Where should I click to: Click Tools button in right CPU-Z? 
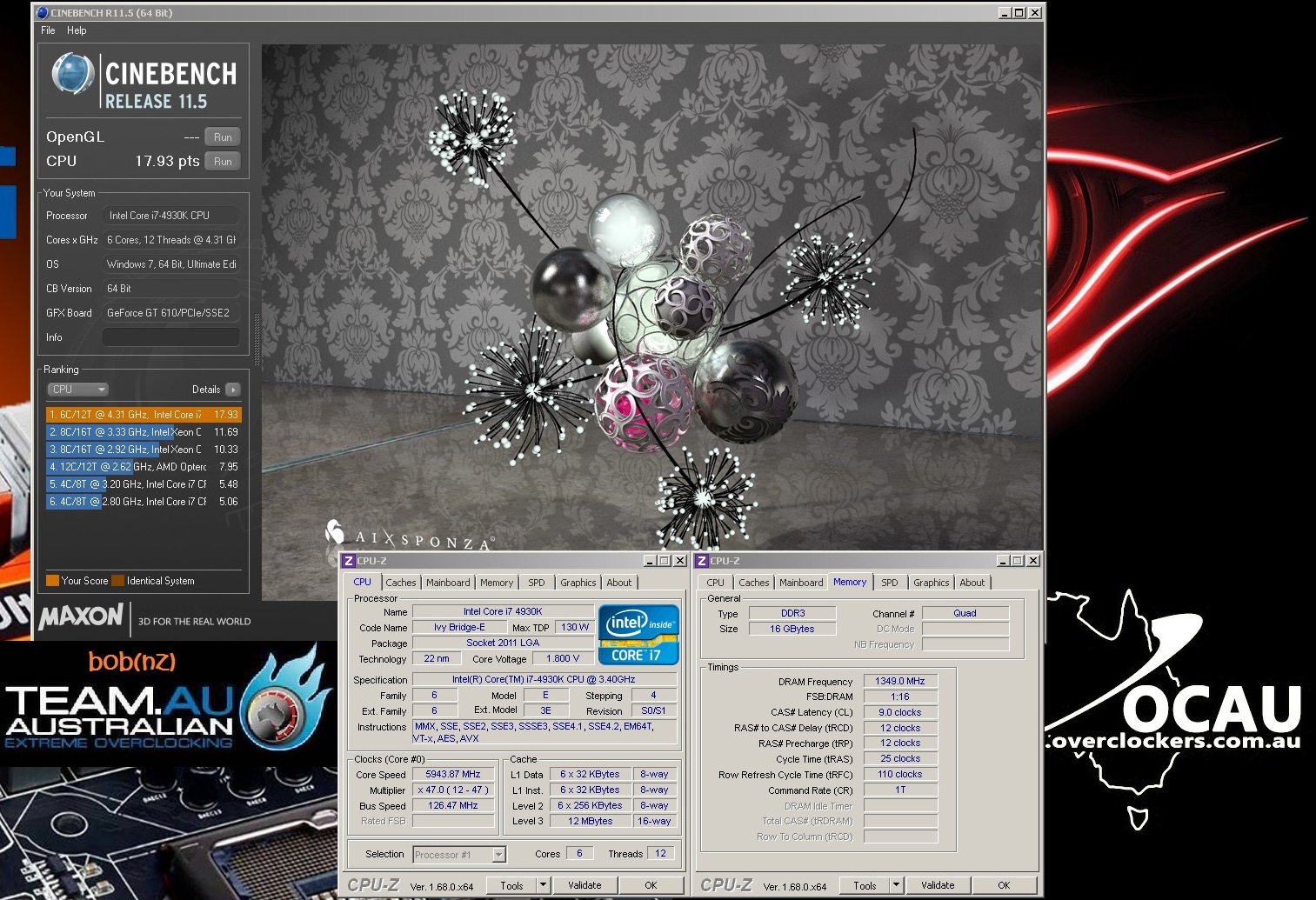(x=865, y=885)
